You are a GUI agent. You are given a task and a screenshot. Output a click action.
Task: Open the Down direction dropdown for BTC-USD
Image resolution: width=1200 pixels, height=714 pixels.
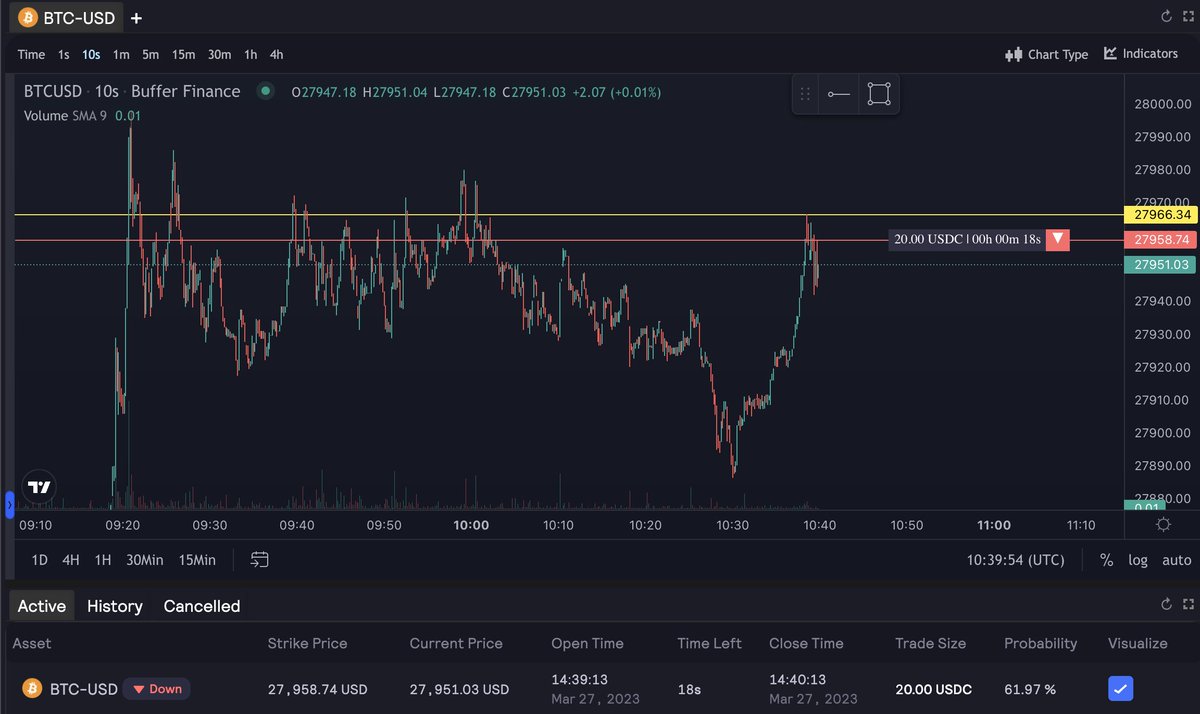pyautogui.click(x=156, y=688)
